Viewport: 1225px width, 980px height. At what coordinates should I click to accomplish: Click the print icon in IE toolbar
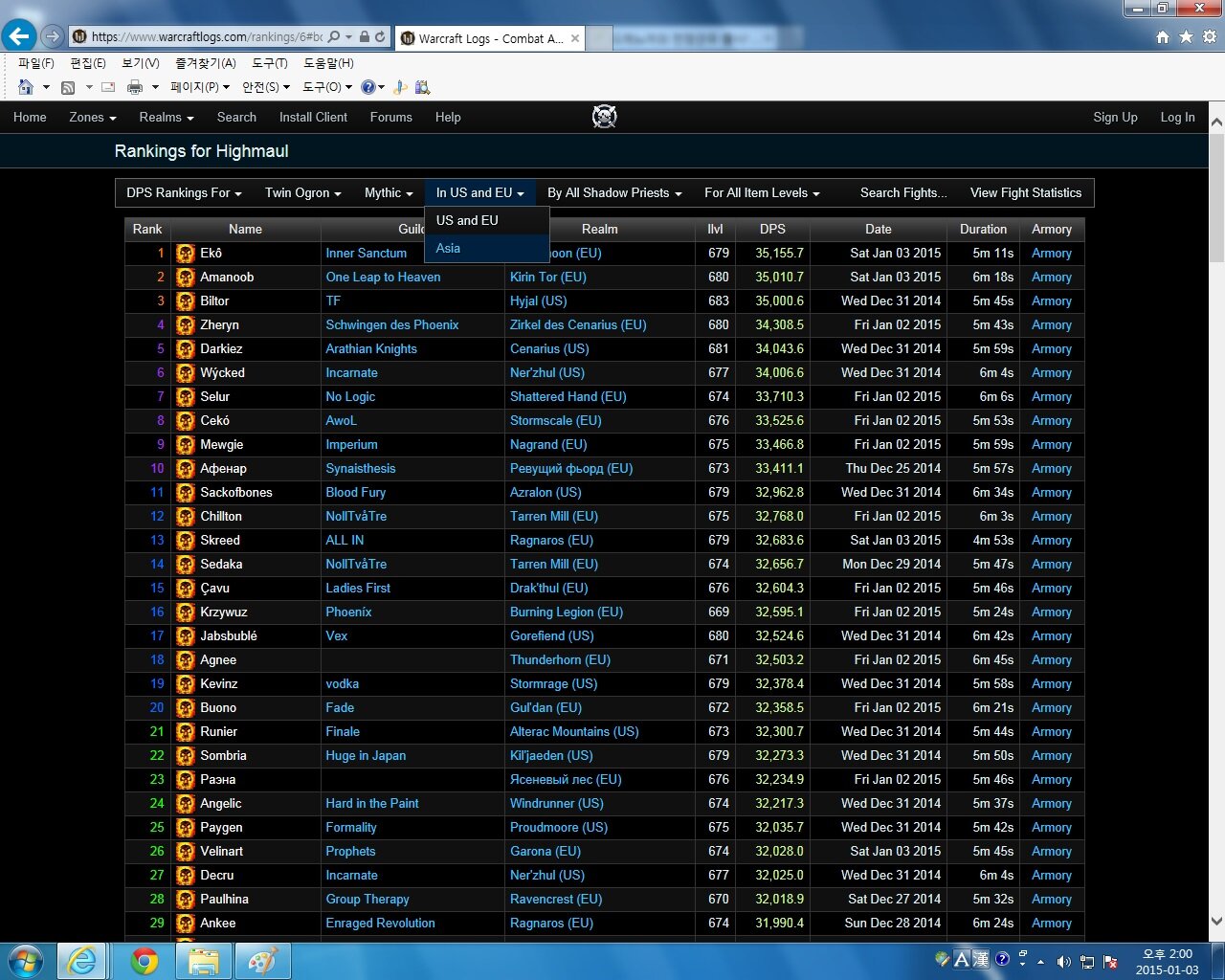click(135, 87)
